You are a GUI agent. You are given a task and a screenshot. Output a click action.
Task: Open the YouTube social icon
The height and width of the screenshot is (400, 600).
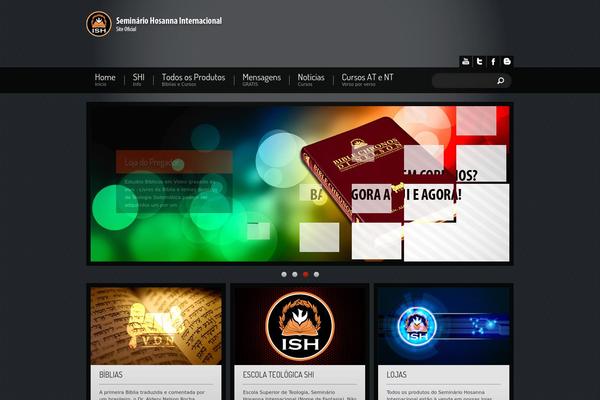[x=466, y=61]
